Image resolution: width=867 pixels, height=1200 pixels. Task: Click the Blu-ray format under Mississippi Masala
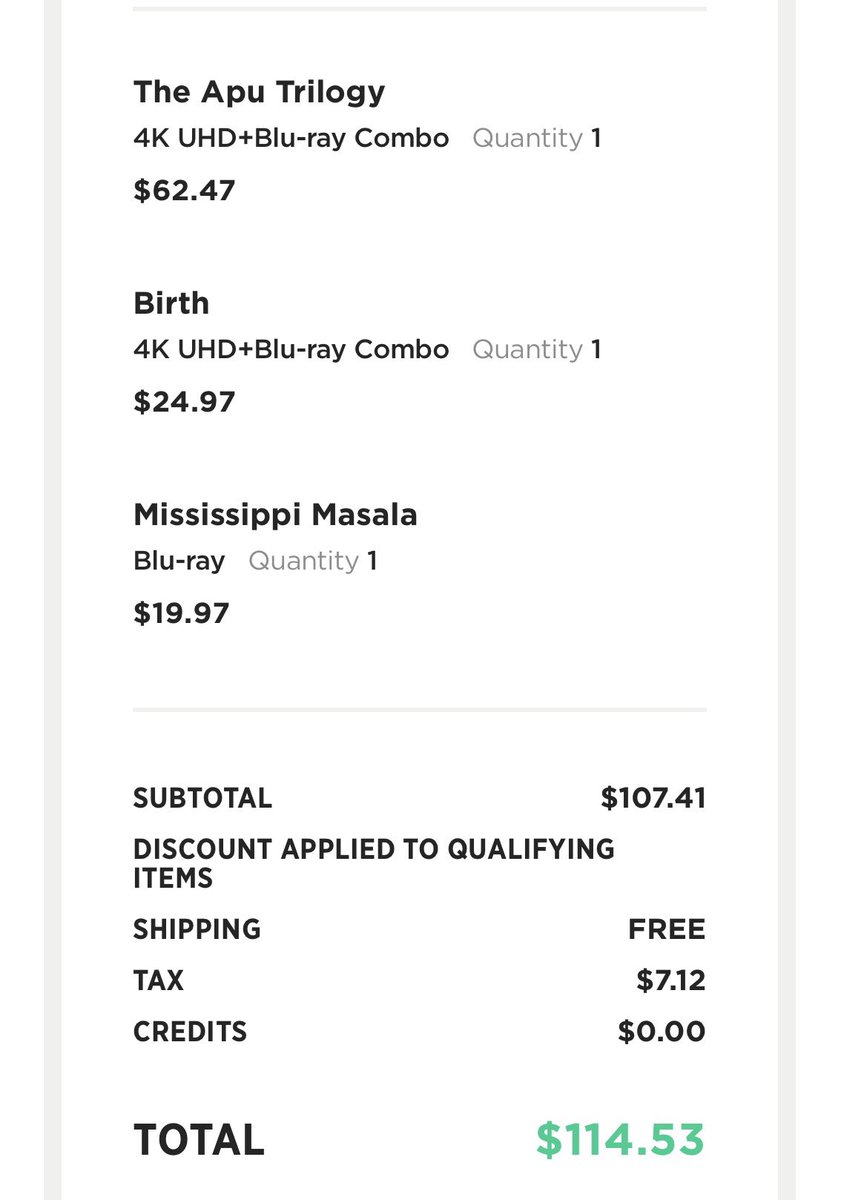(179, 561)
